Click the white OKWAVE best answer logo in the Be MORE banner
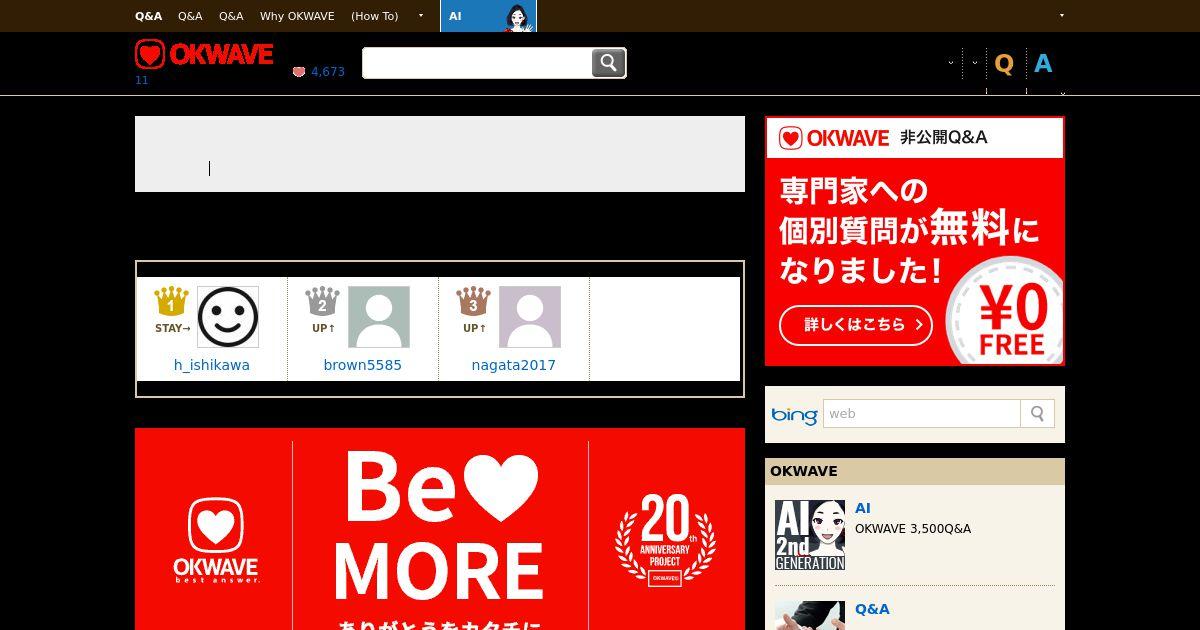Screen dimensions: 1200x630 tap(216, 540)
